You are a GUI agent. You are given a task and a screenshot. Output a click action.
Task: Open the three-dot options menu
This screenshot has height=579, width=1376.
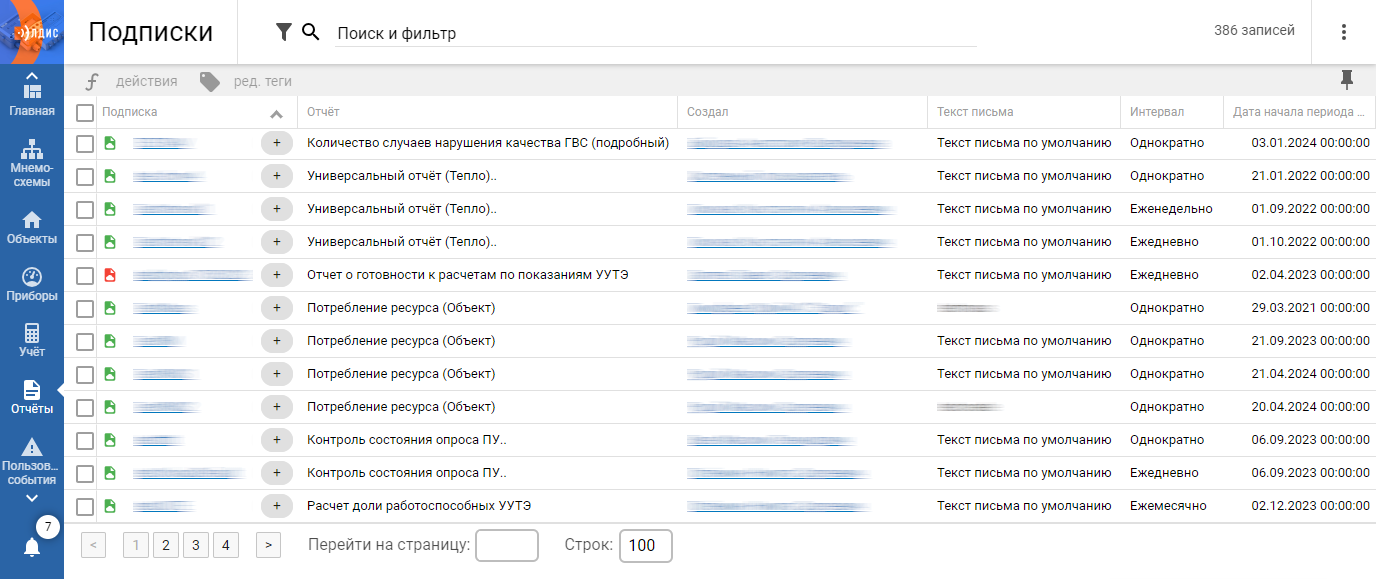tap(1344, 32)
